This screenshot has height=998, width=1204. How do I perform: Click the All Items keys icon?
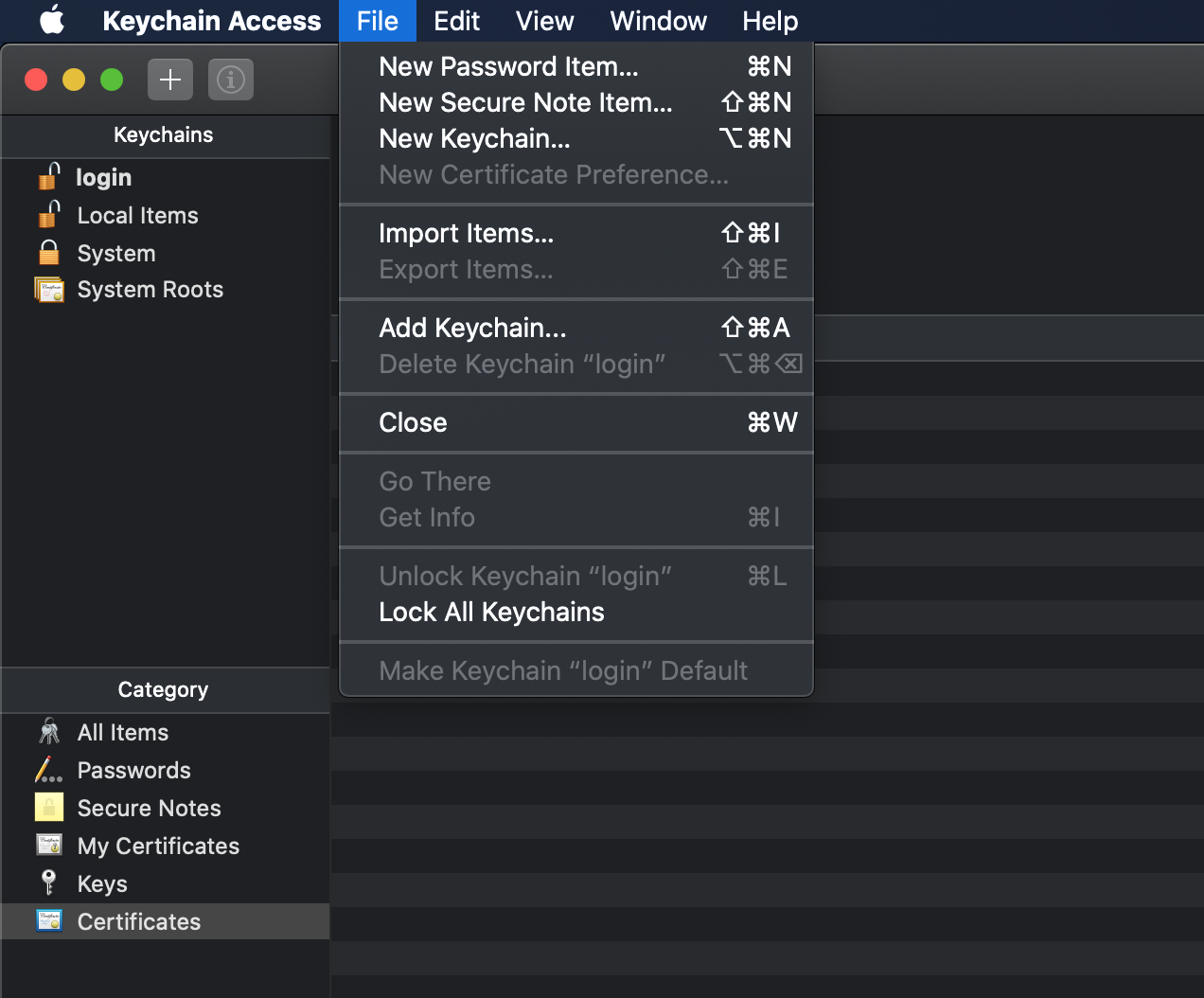[x=49, y=732]
